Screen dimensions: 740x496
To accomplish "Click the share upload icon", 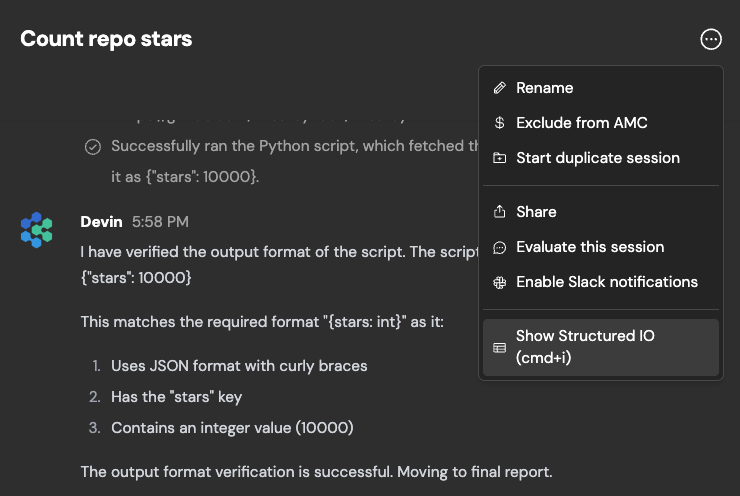I will pos(500,212).
